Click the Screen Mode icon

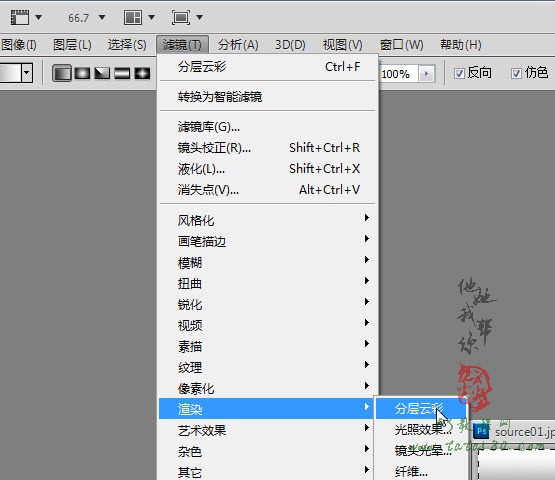click(x=181, y=17)
